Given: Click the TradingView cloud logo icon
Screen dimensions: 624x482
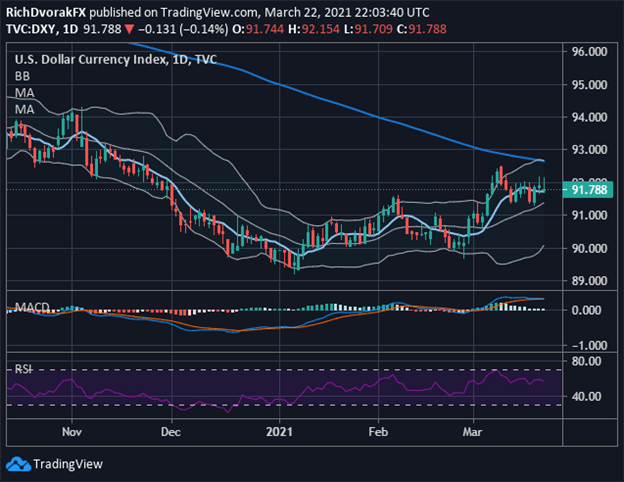Looking at the screenshot, I should click(18, 464).
